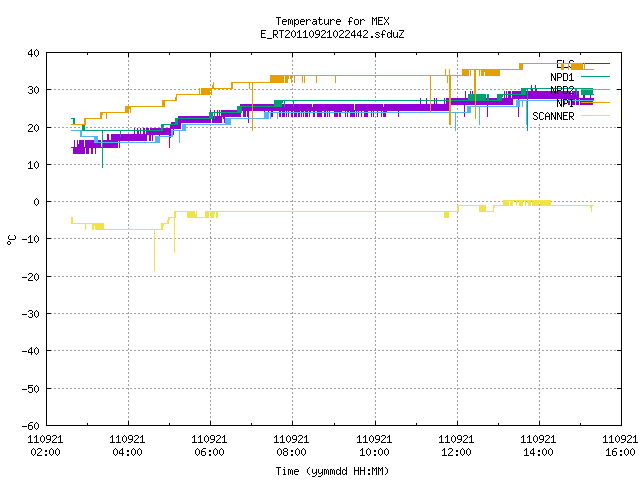Viewport: 640px width, 480px height.
Task: Click the y-axis value '-40'
Action: [x=31, y=351]
